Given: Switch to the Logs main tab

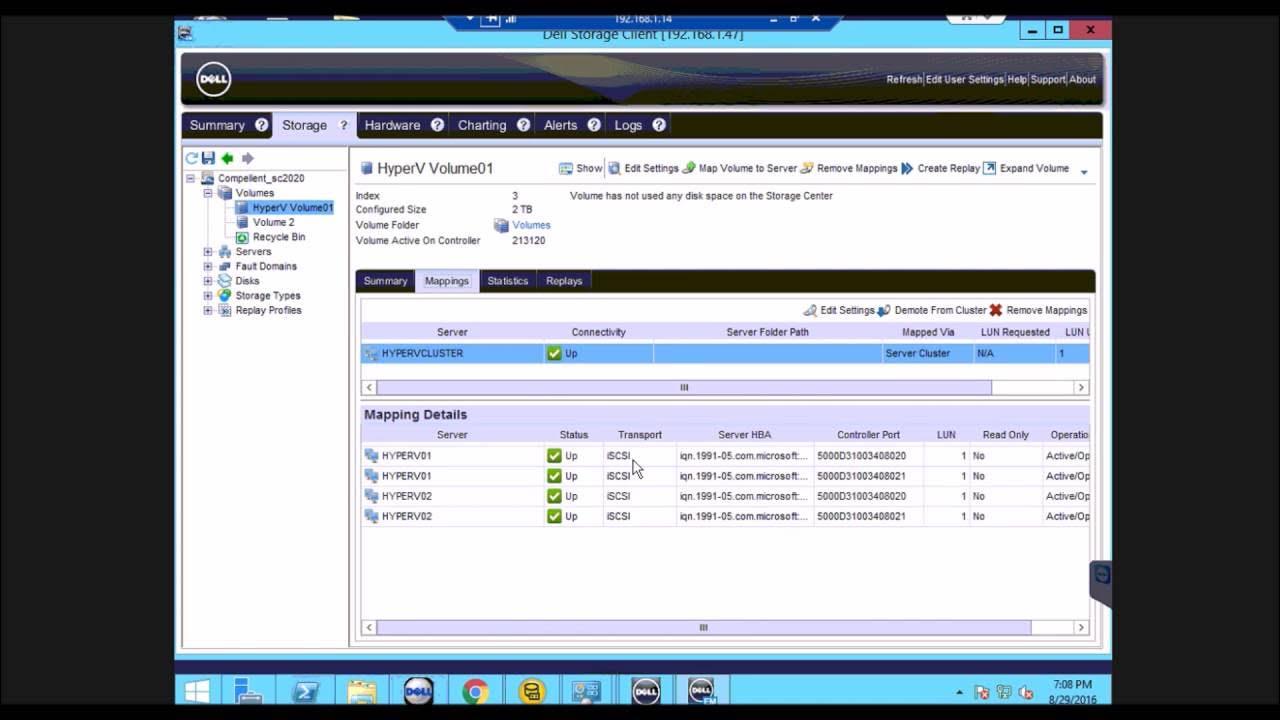Looking at the screenshot, I should (628, 125).
